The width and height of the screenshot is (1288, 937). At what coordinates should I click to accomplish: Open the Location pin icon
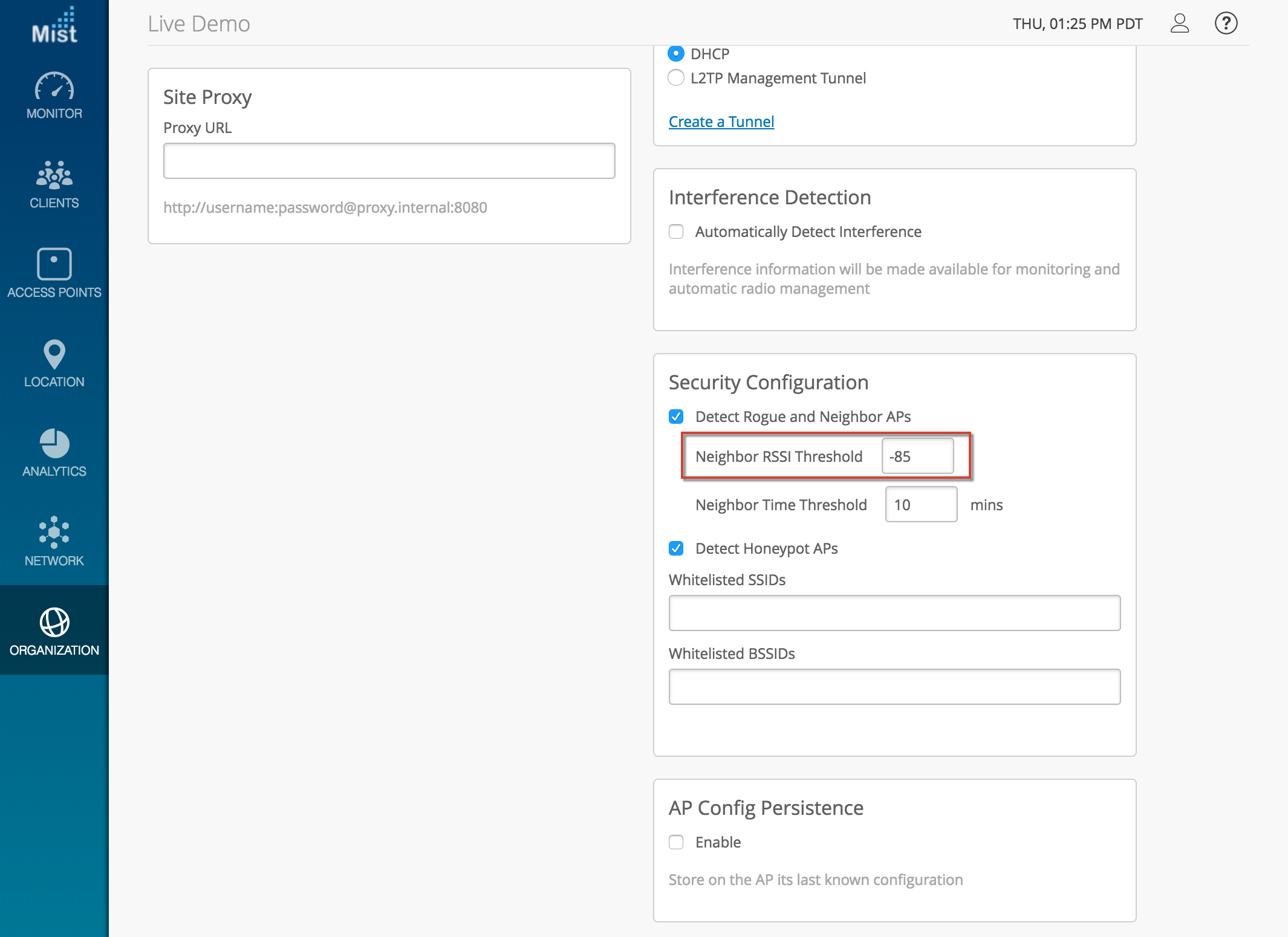54,354
